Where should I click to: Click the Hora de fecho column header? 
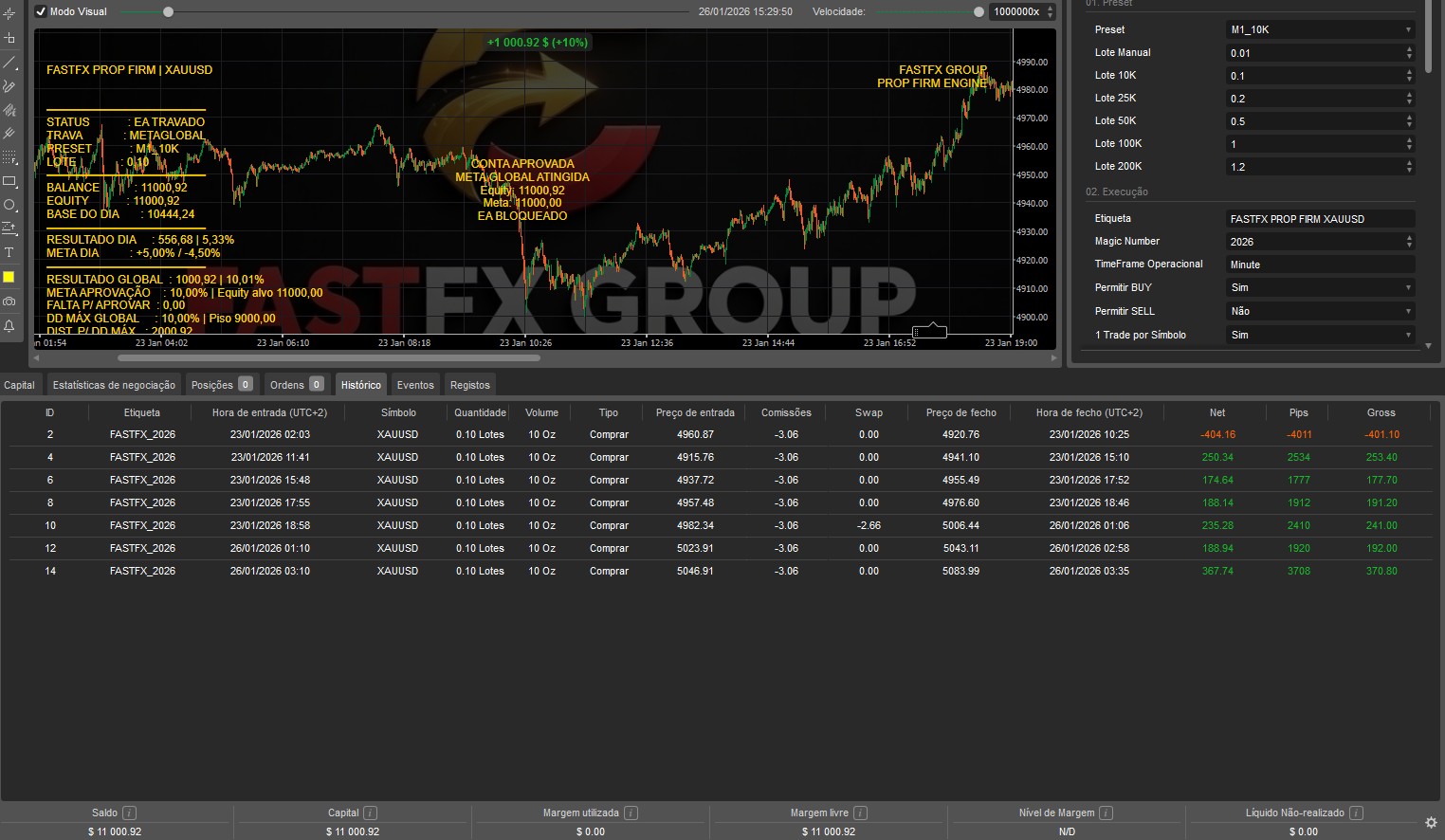point(1088,412)
